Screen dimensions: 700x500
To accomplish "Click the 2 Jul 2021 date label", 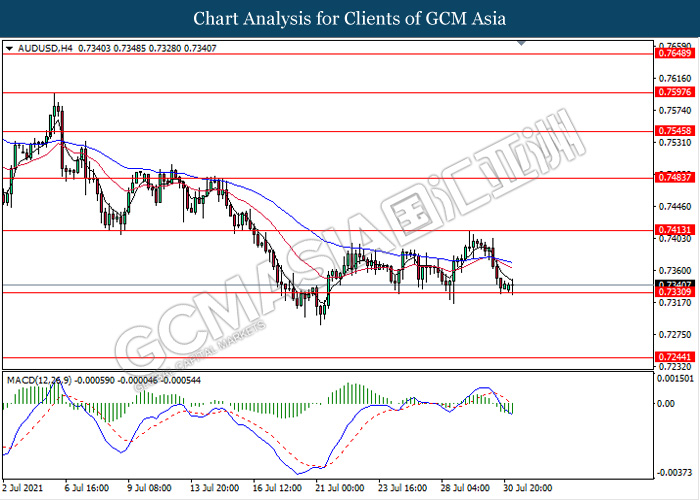I will coord(23,488).
